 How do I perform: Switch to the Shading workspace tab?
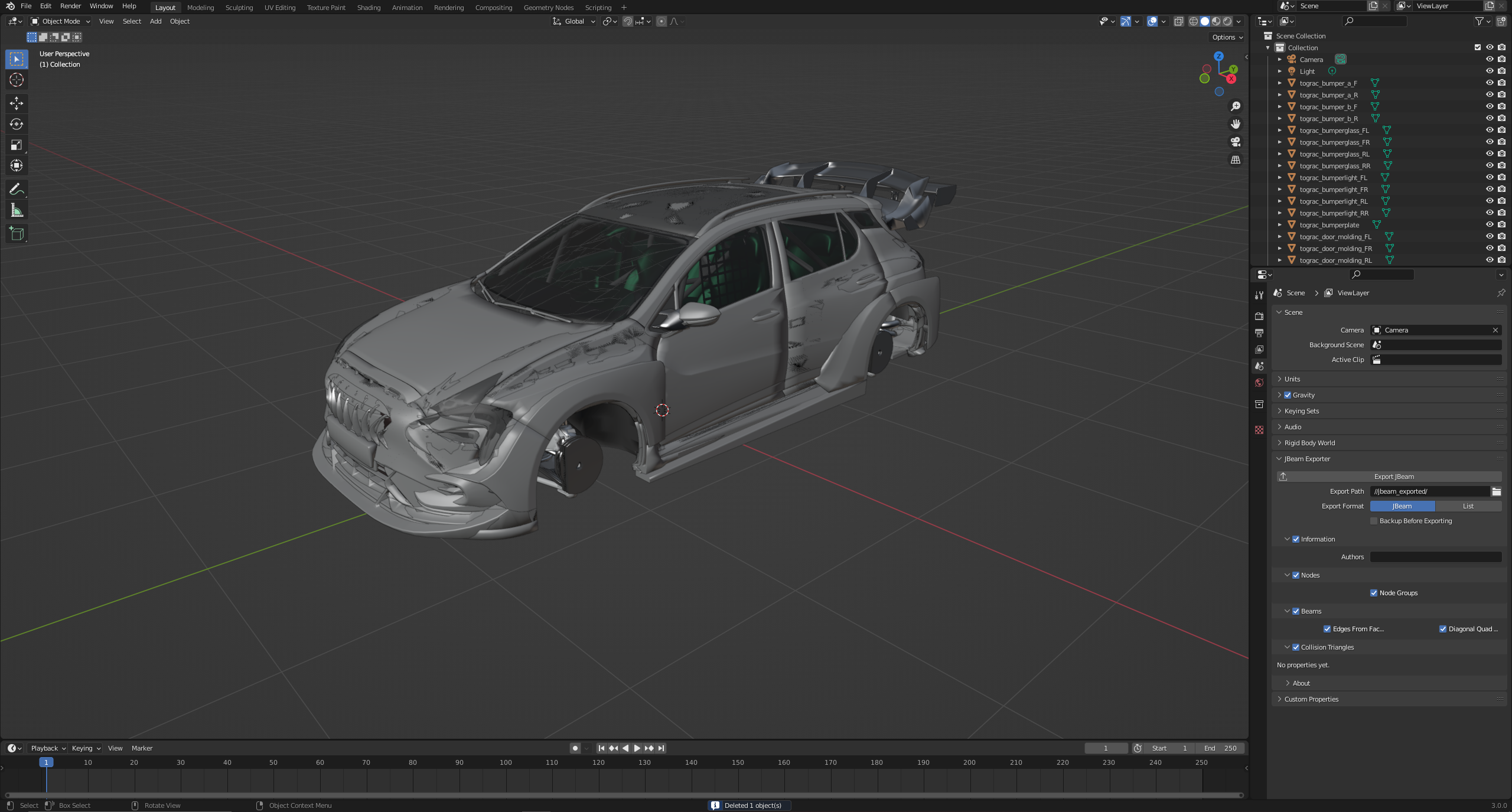tap(368, 8)
